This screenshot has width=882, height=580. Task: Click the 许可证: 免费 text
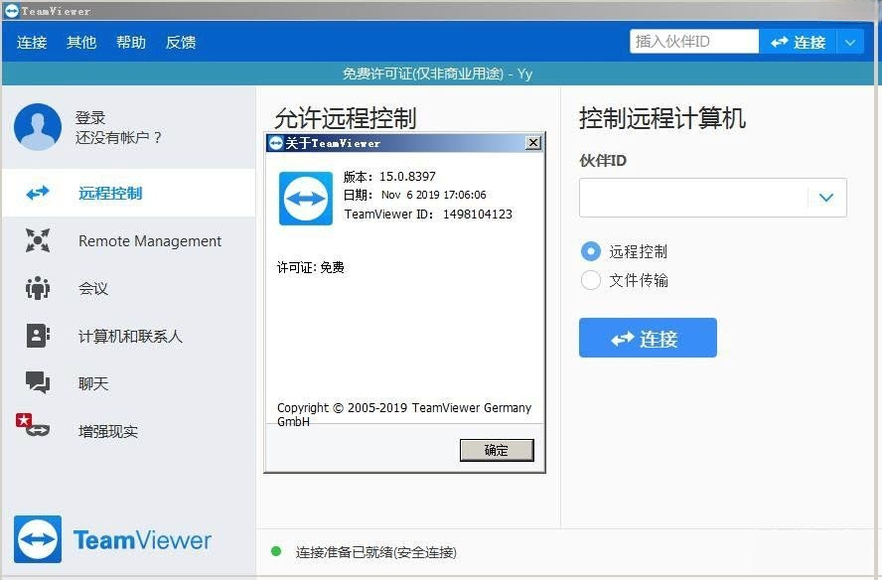tap(310, 267)
